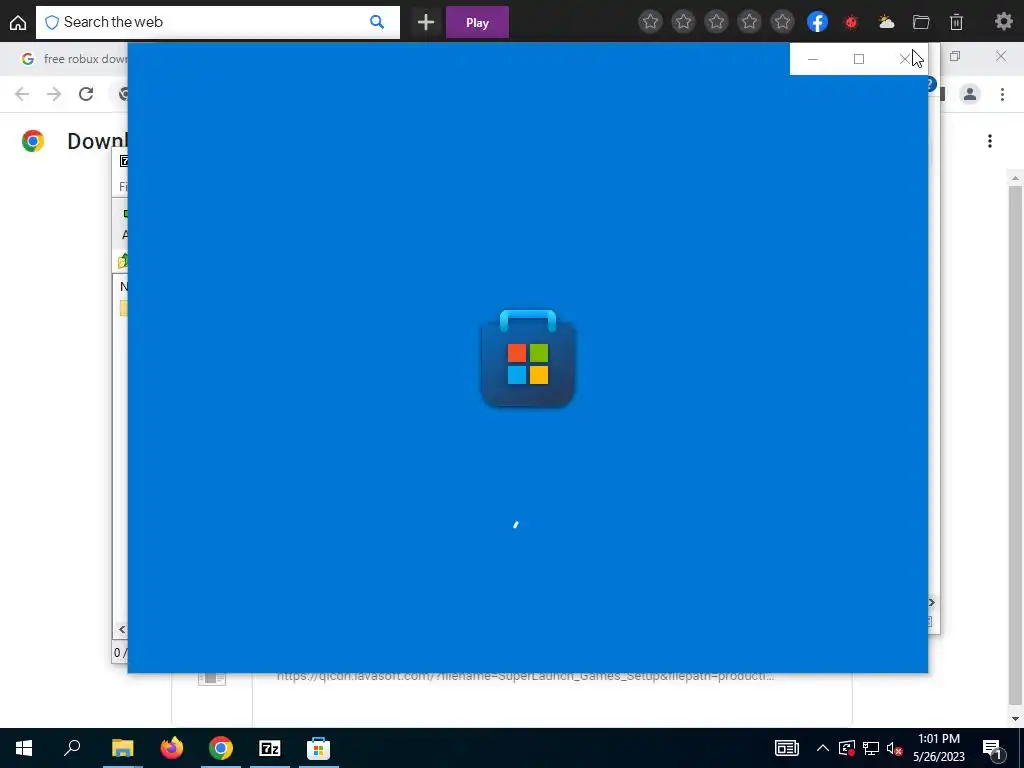Screen dimensions: 1024x768
Task: Switch to Chrome in the taskbar
Action: 221,748
